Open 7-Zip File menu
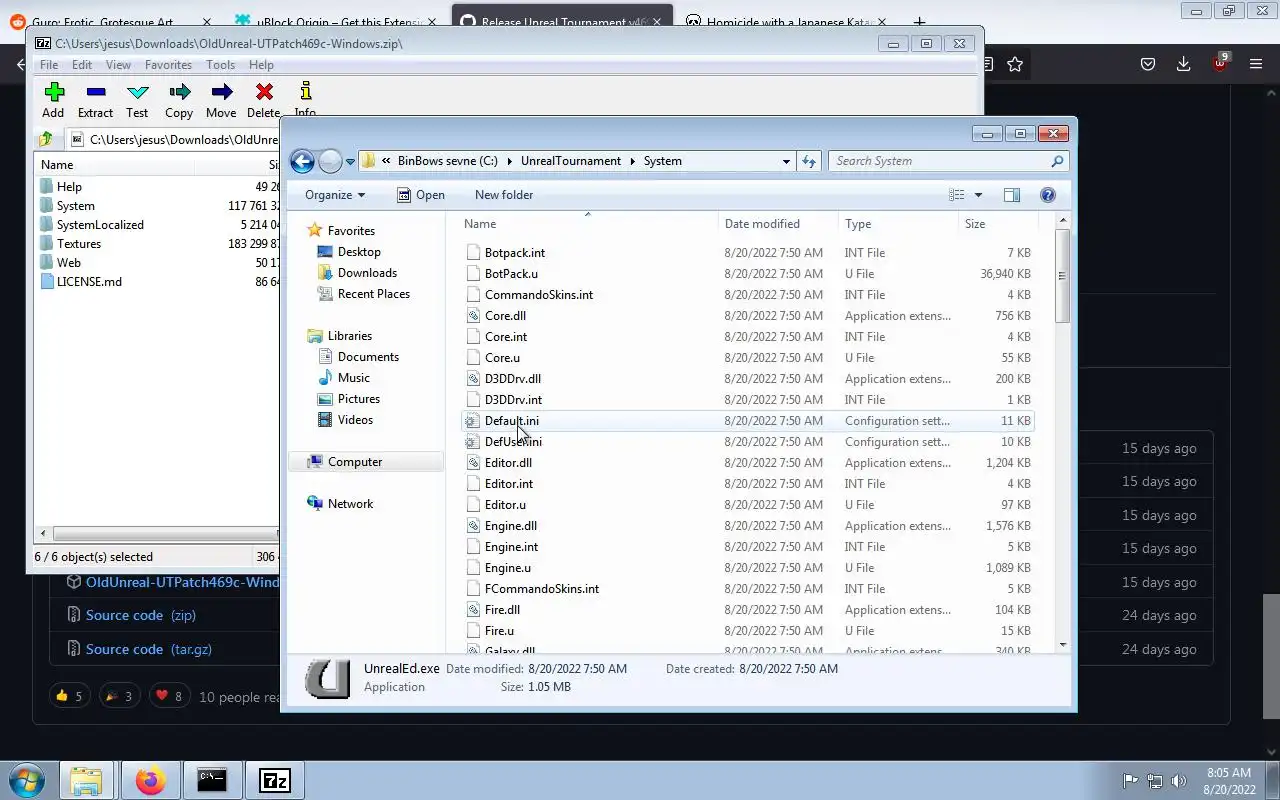This screenshot has width=1280, height=800. [48, 65]
